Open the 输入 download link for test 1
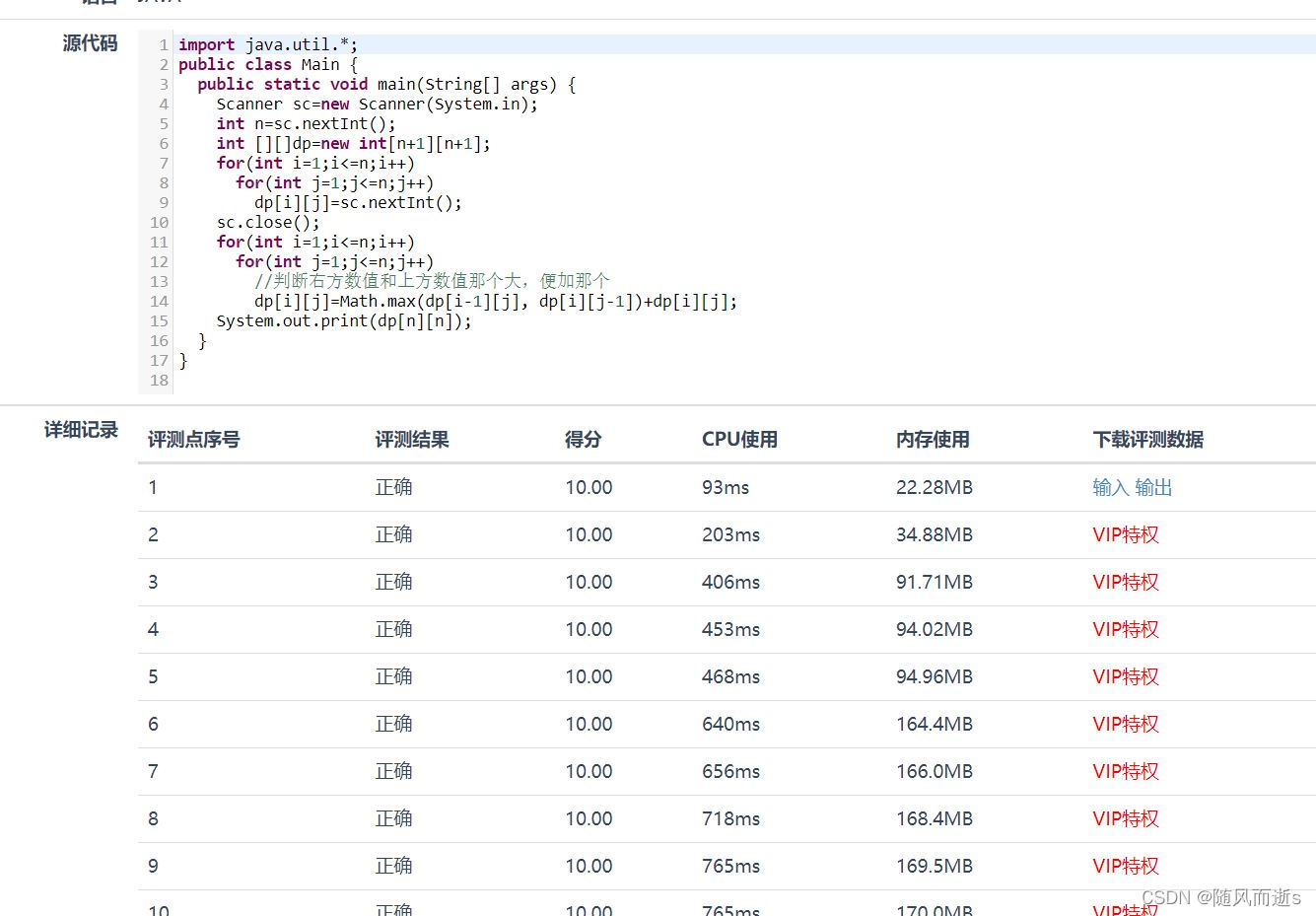The width and height of the screenshot is (1316, 916). pos(1110,487)
